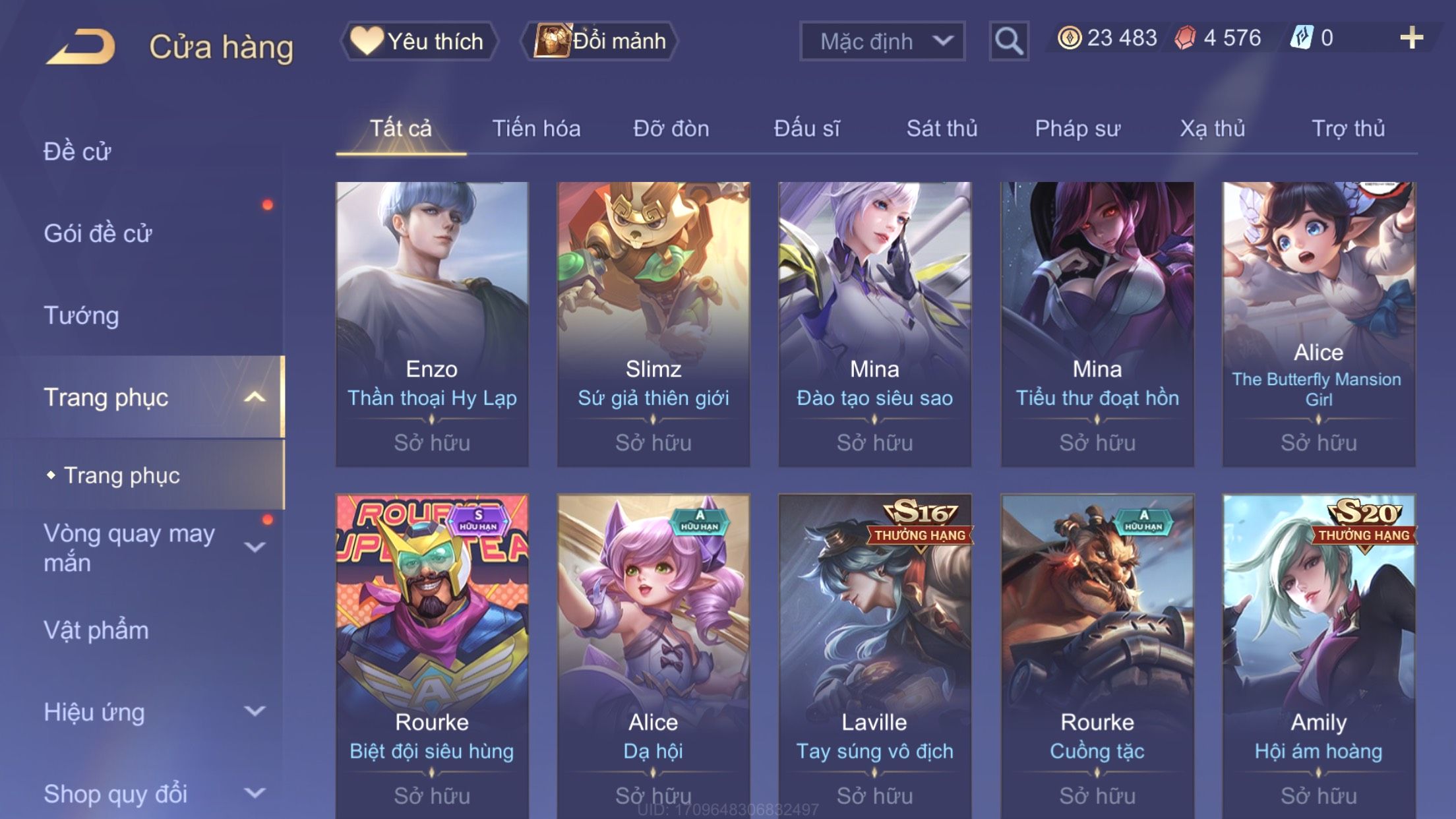This screenshot has height=819, width=1456.
Task: Open the Mặc định sort dropdown
Action: (x=882, y=41)
